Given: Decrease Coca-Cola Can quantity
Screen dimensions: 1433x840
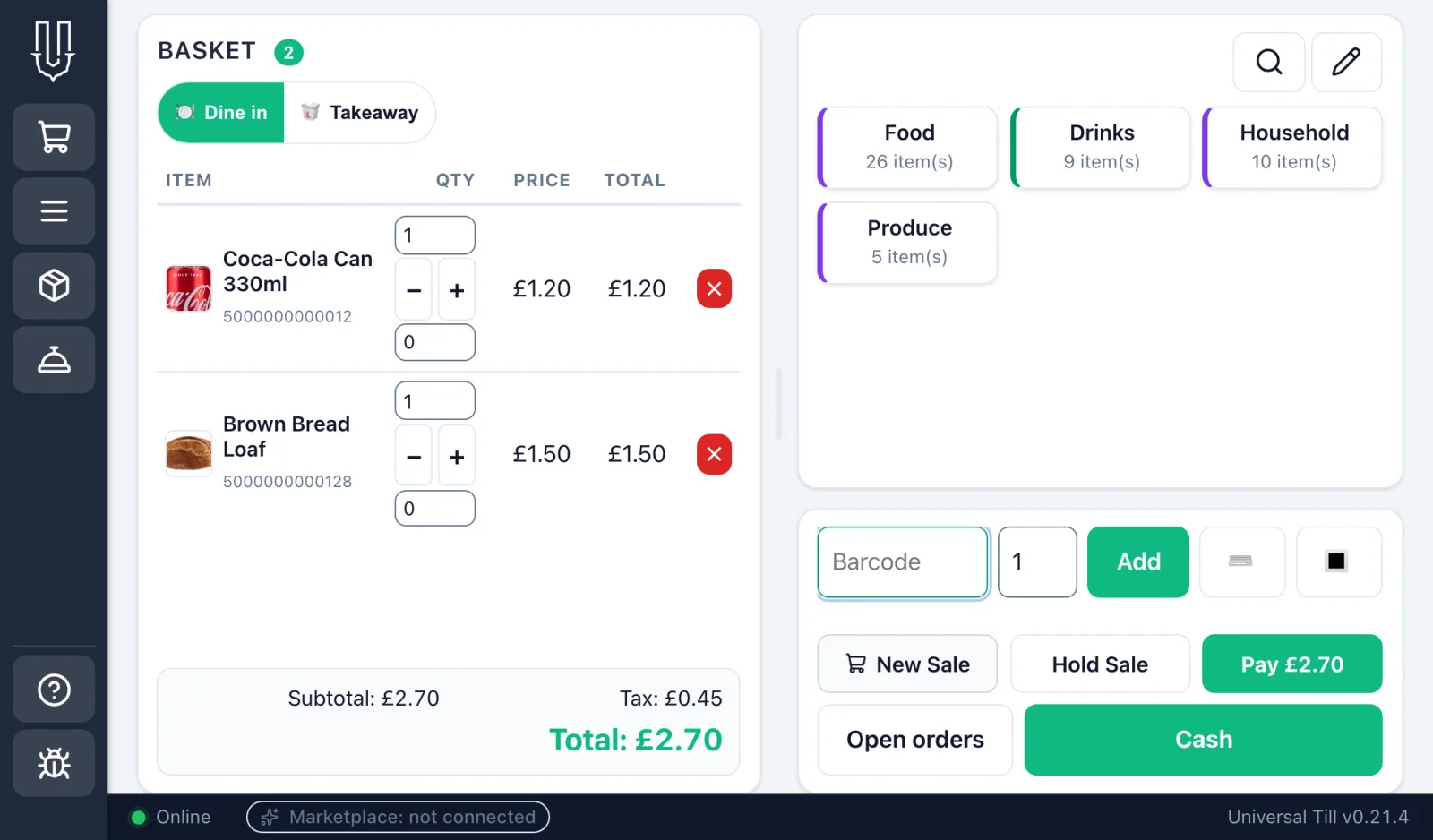Looking at the screenshot, I should pyautogui.click(x=414, y=290).
